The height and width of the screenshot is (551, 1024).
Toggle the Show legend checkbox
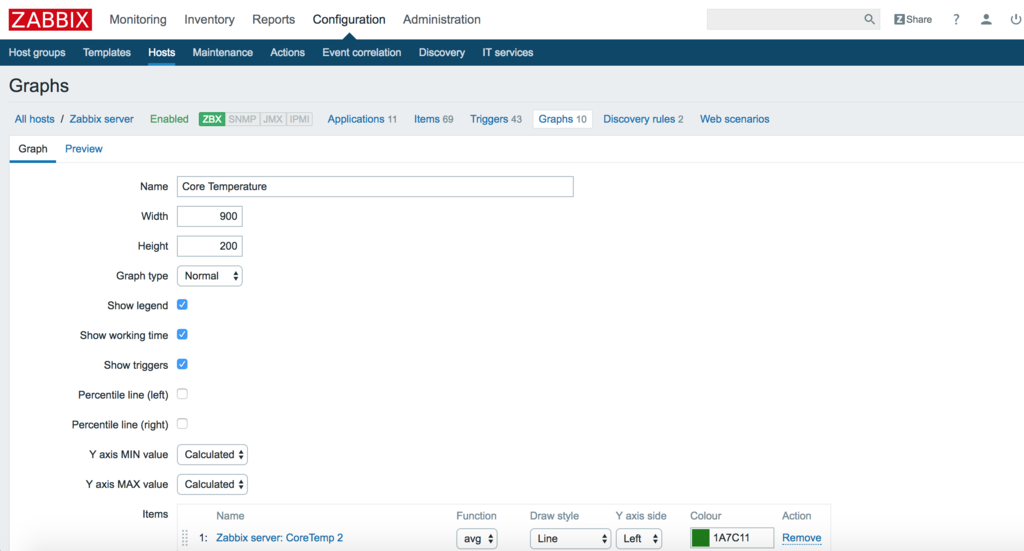pos(182,305)
